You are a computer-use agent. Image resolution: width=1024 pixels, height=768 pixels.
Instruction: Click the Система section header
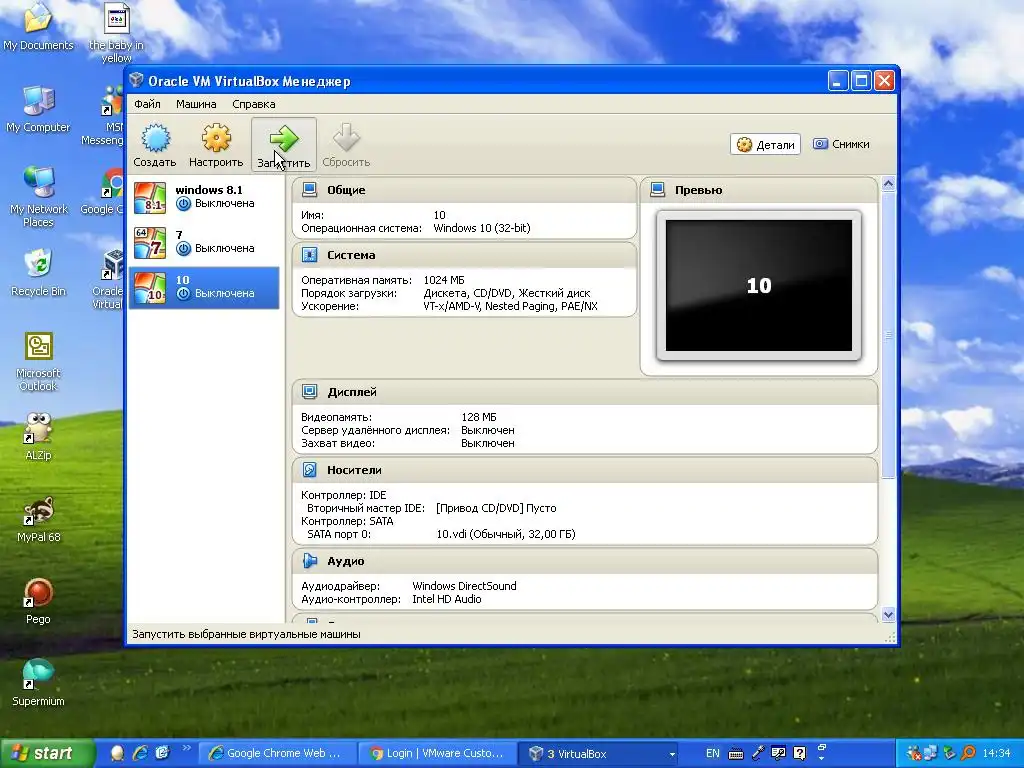[x=464, y=255]
